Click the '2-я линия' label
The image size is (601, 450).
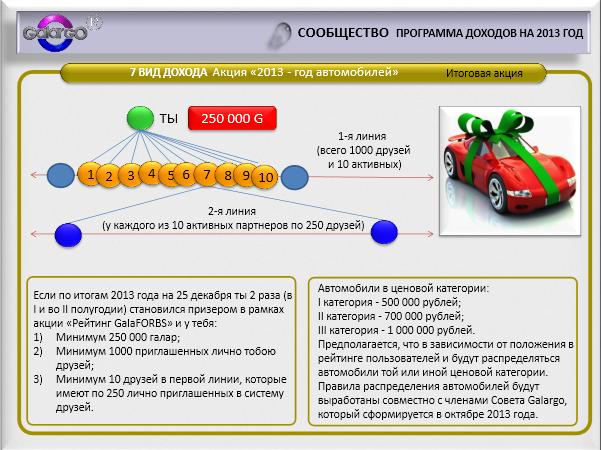tap(232, 211)
